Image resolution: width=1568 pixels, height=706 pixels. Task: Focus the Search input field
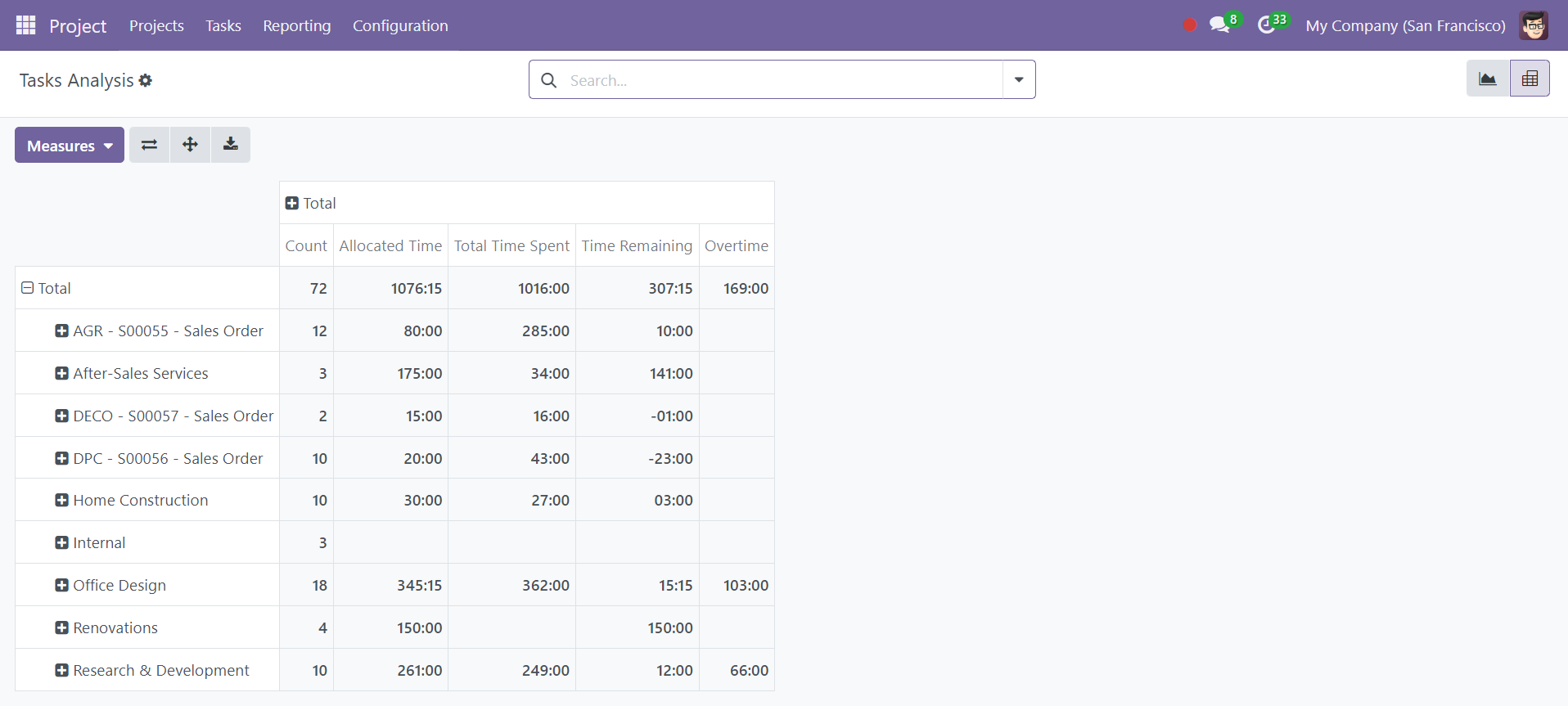tap(782, 80)
